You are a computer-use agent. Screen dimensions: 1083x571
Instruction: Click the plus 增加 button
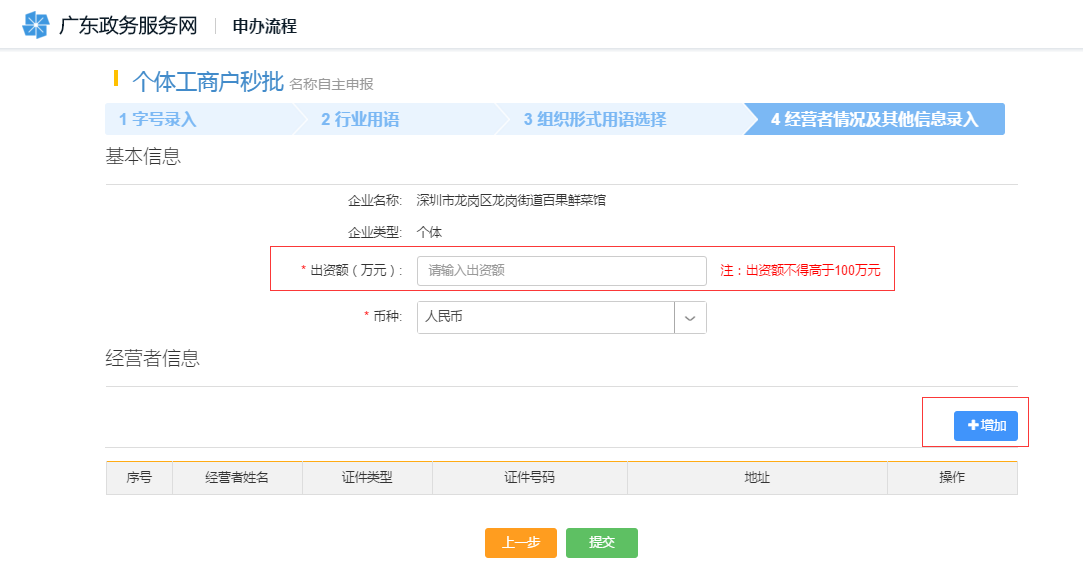tap(985, 426)
